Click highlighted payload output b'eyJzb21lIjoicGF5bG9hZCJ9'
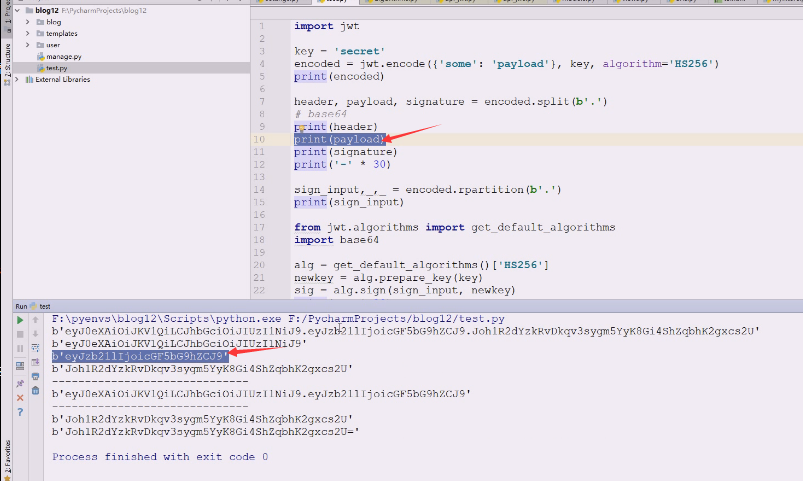The height and width of the screenshot is (481, 803). point(140,356)
